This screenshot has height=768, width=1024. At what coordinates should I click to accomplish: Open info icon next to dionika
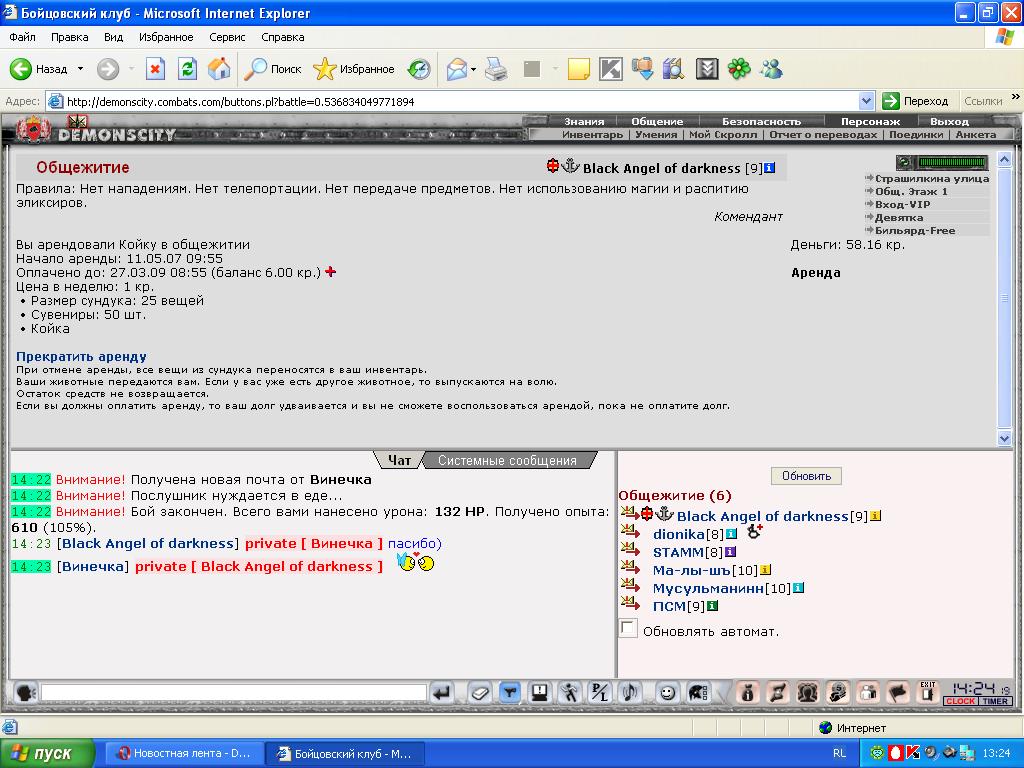(x=731, y=534)
